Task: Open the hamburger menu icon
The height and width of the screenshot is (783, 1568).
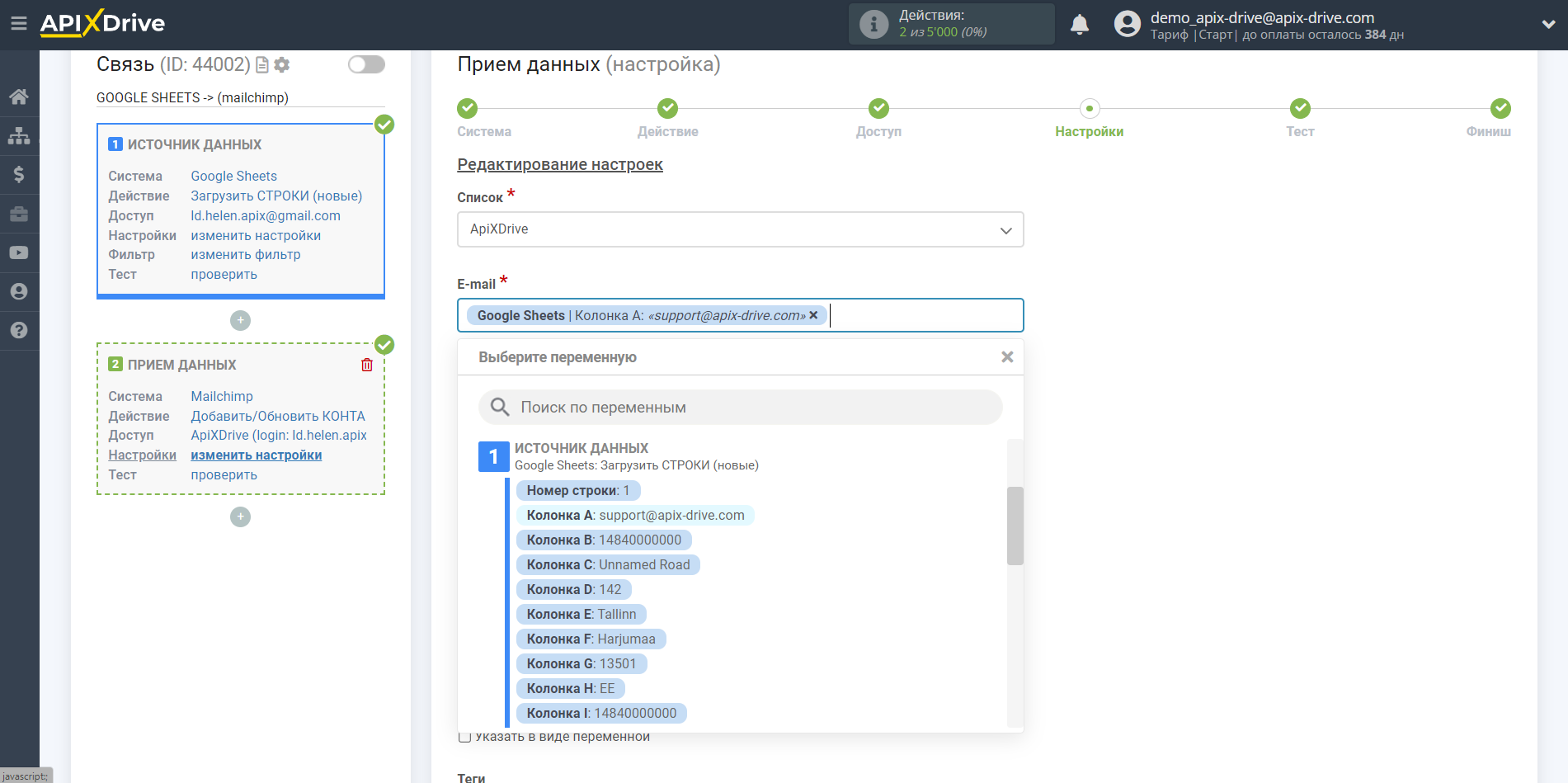Action: [19, 24]
